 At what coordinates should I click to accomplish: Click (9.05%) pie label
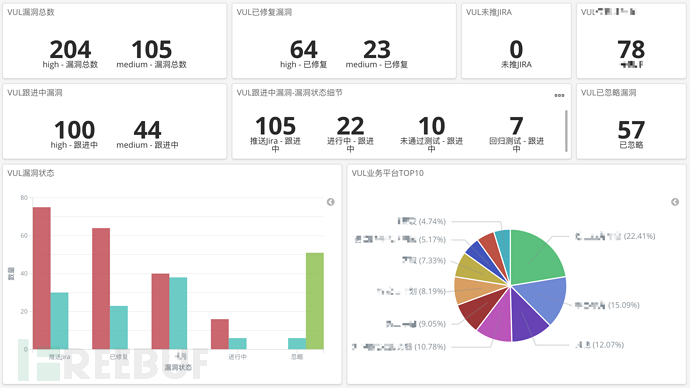(432, 324)
